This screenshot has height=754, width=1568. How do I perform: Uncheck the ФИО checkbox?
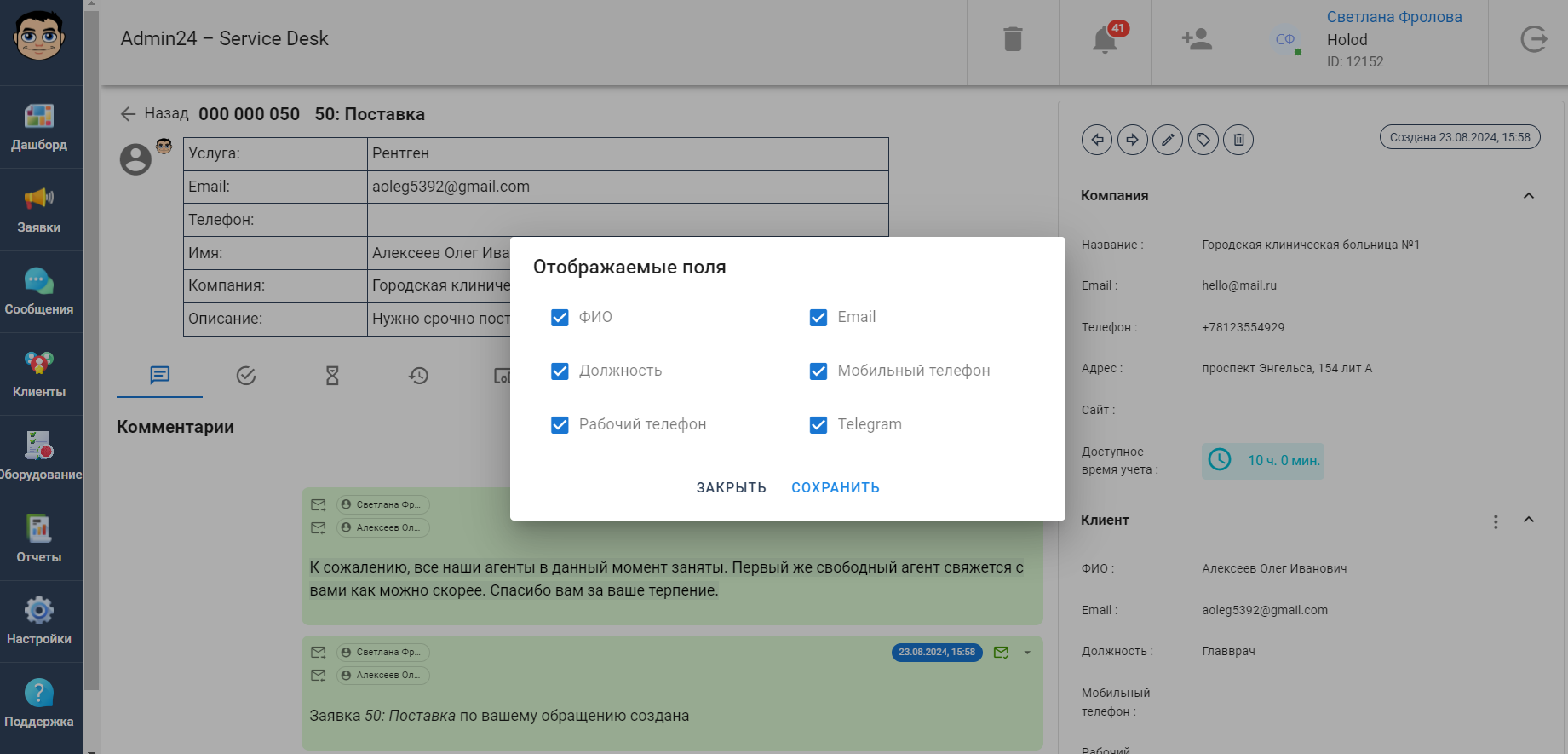[x=560, y=318]
